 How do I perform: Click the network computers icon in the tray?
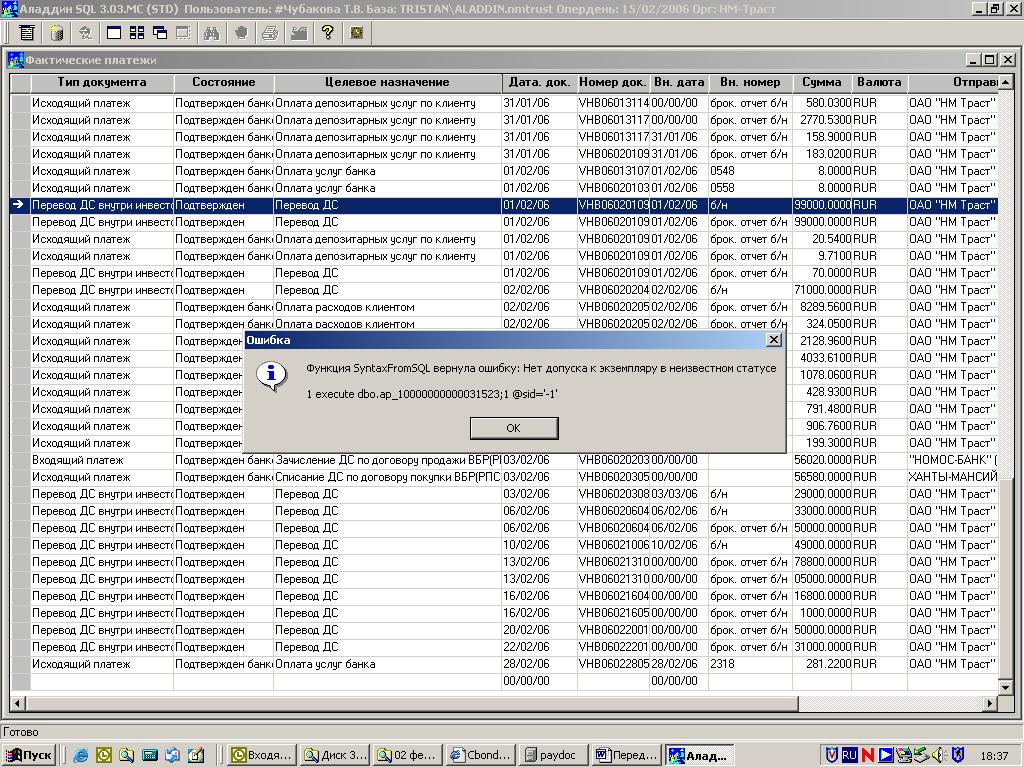(904, 755)
